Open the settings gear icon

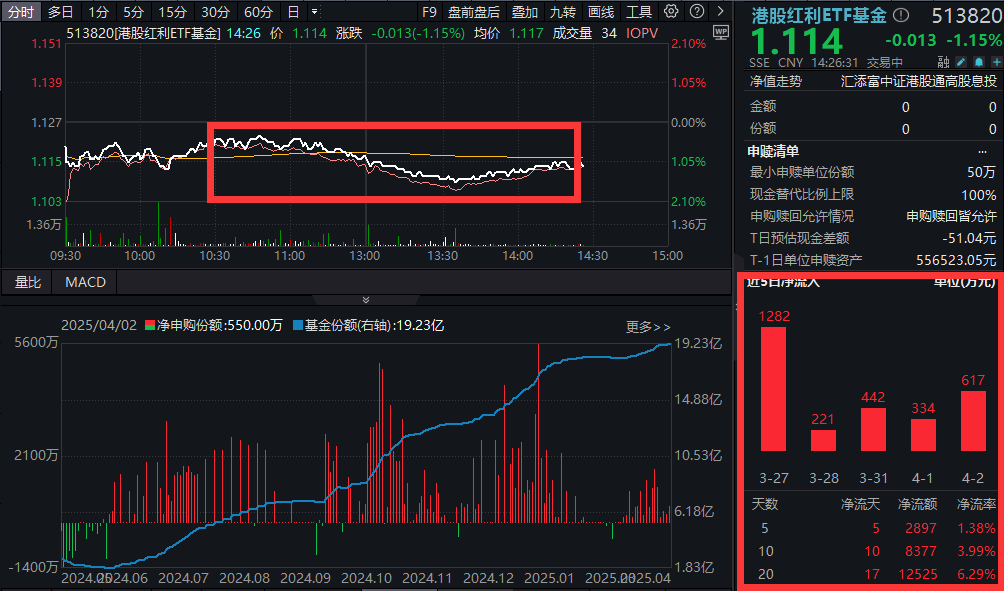coord(670,12)
